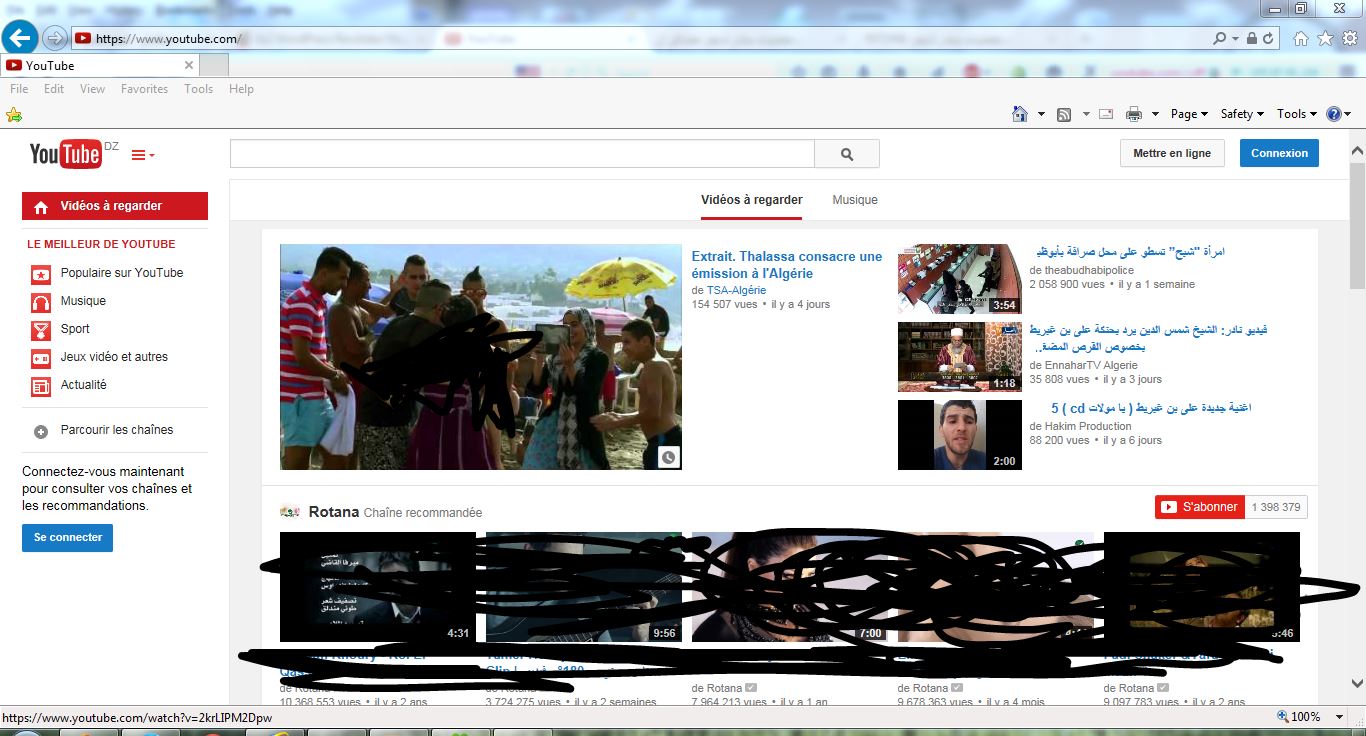
Task: Open the gear settings menu
Action: point(1350,39)
